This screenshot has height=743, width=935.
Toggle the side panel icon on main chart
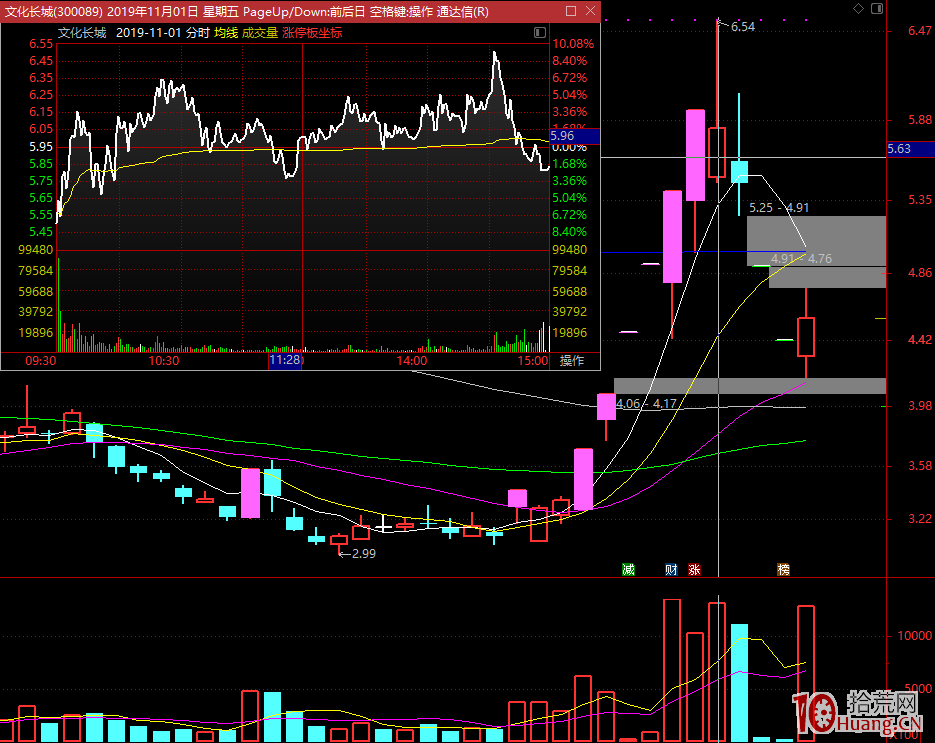[876, 8]
